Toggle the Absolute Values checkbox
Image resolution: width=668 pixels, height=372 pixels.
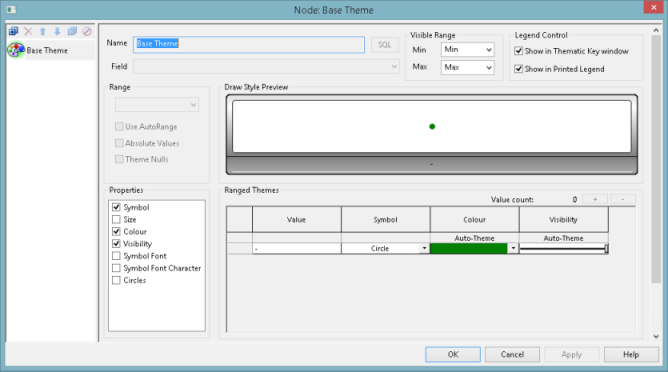[119, 143]
